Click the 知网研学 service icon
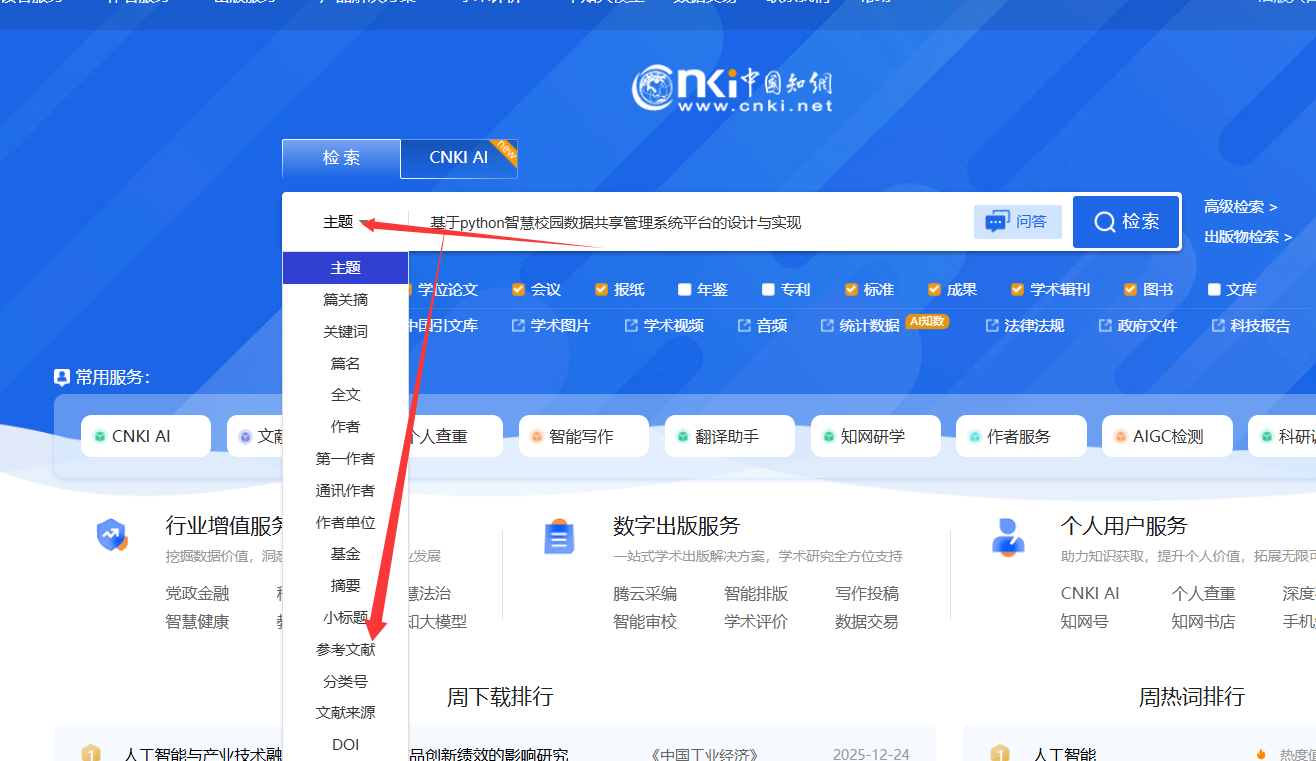The width and height of the screenshot is (1316, 761). 828,437
